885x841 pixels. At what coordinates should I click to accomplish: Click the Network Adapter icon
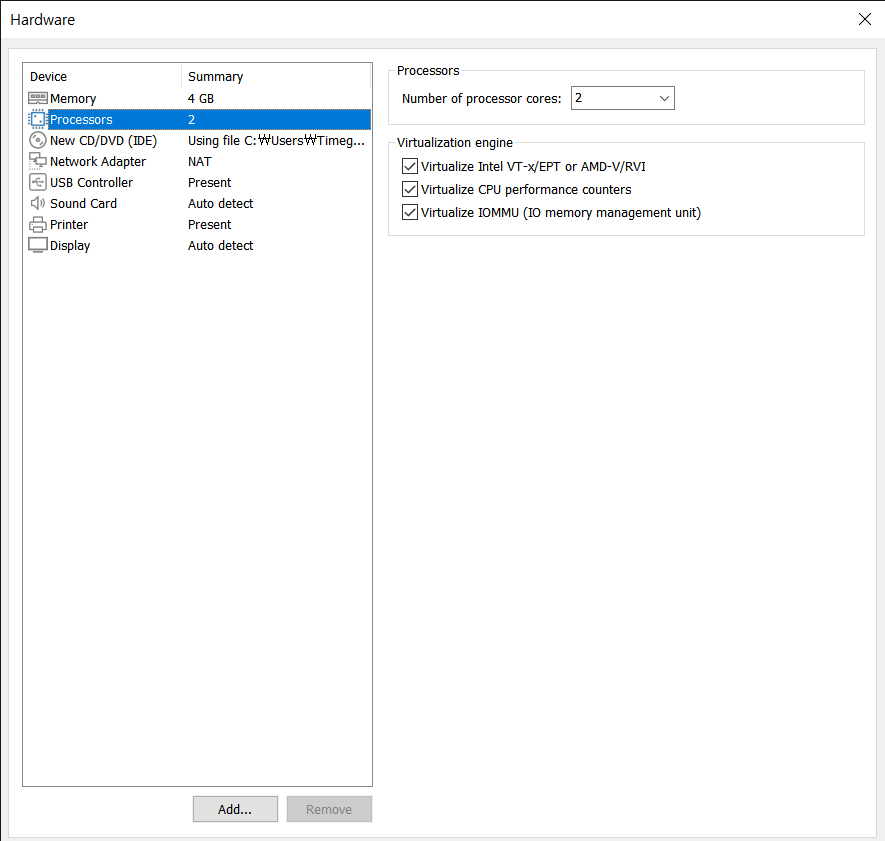pos(38,161)
